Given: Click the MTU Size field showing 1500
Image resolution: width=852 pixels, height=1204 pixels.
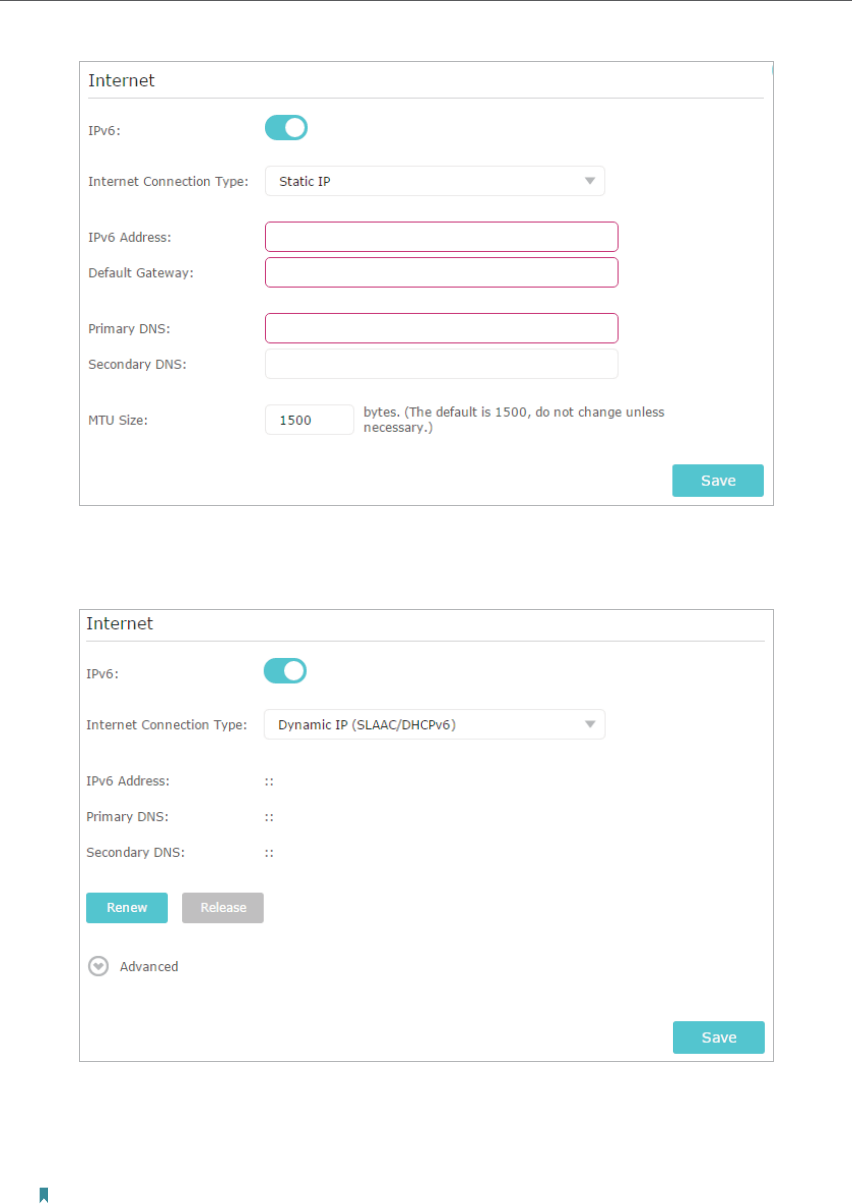Looking at the screenshot, I should [310, 420].
